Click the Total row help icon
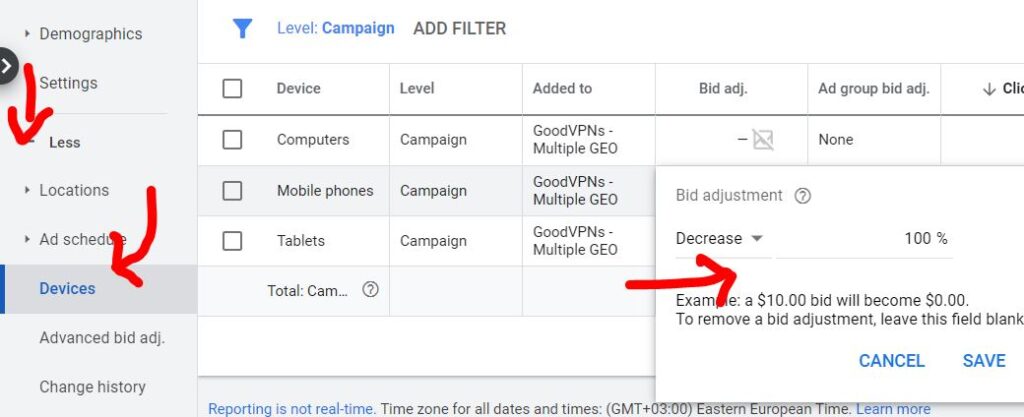 click(370, 290)
